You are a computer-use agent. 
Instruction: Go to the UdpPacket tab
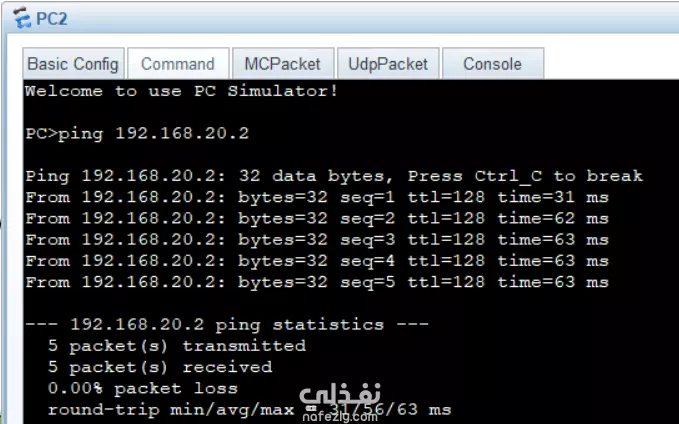388,64
